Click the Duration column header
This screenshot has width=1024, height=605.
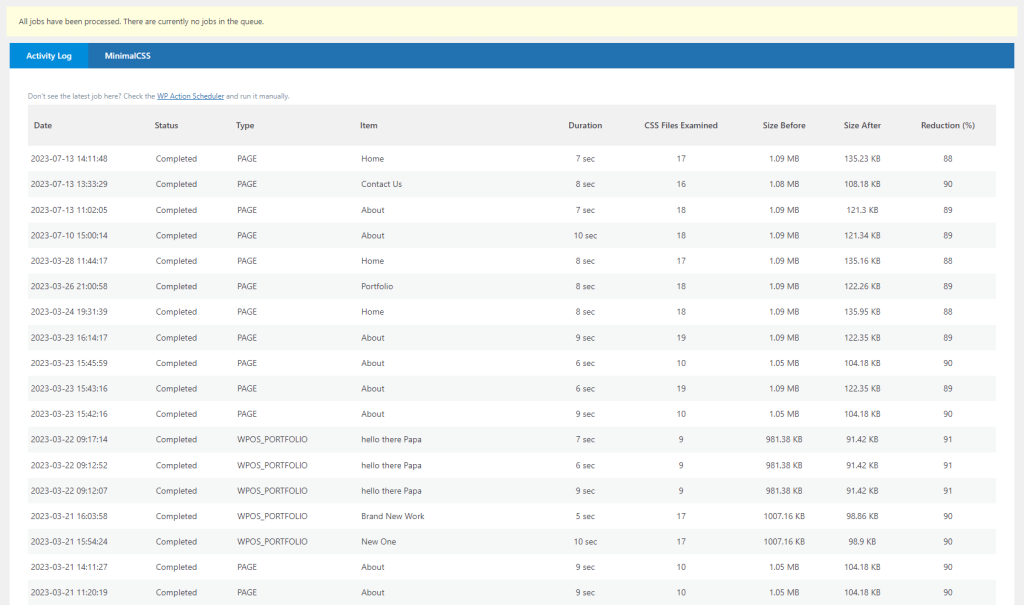(585, 126)
